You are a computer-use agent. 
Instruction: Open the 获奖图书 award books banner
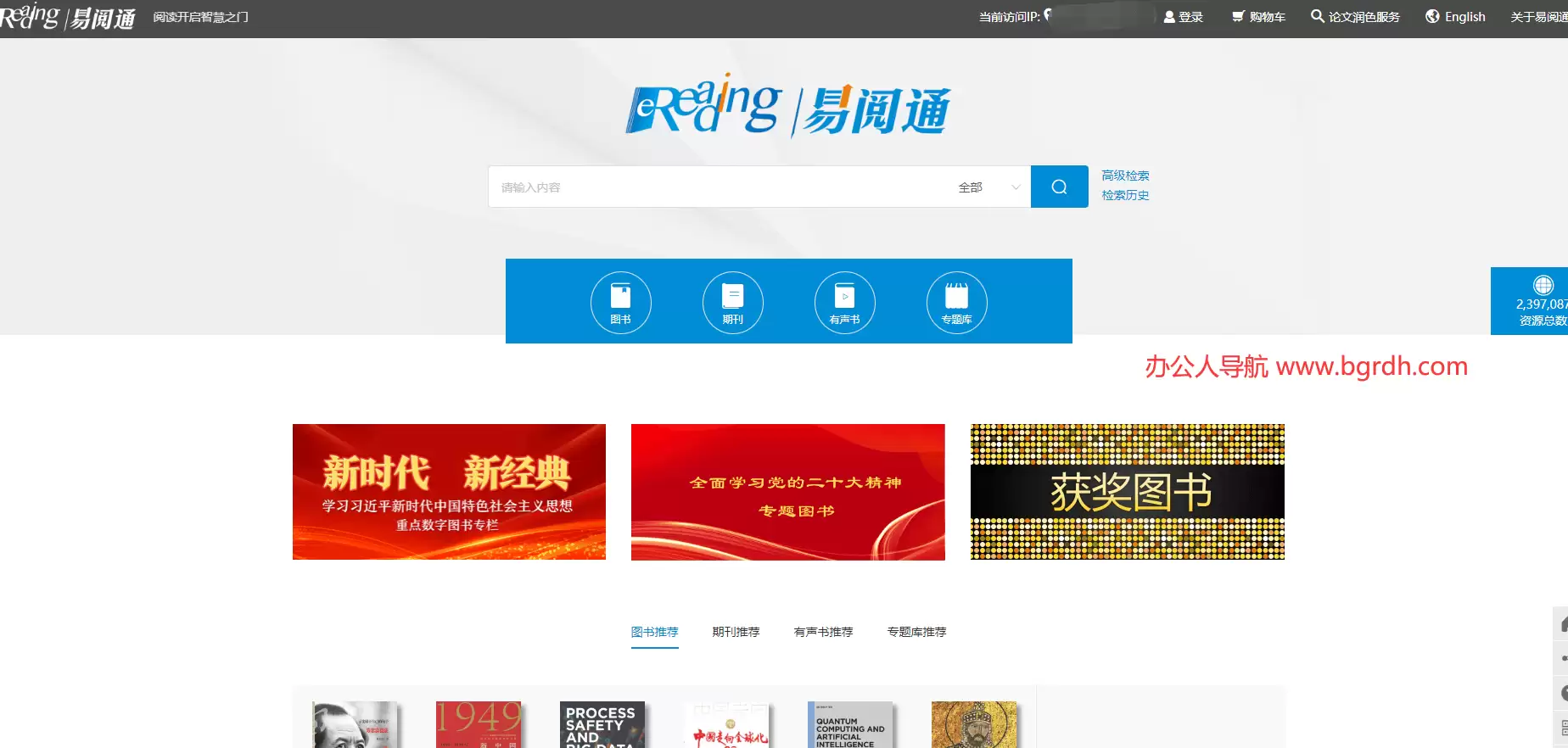[x=1127, y=492]
